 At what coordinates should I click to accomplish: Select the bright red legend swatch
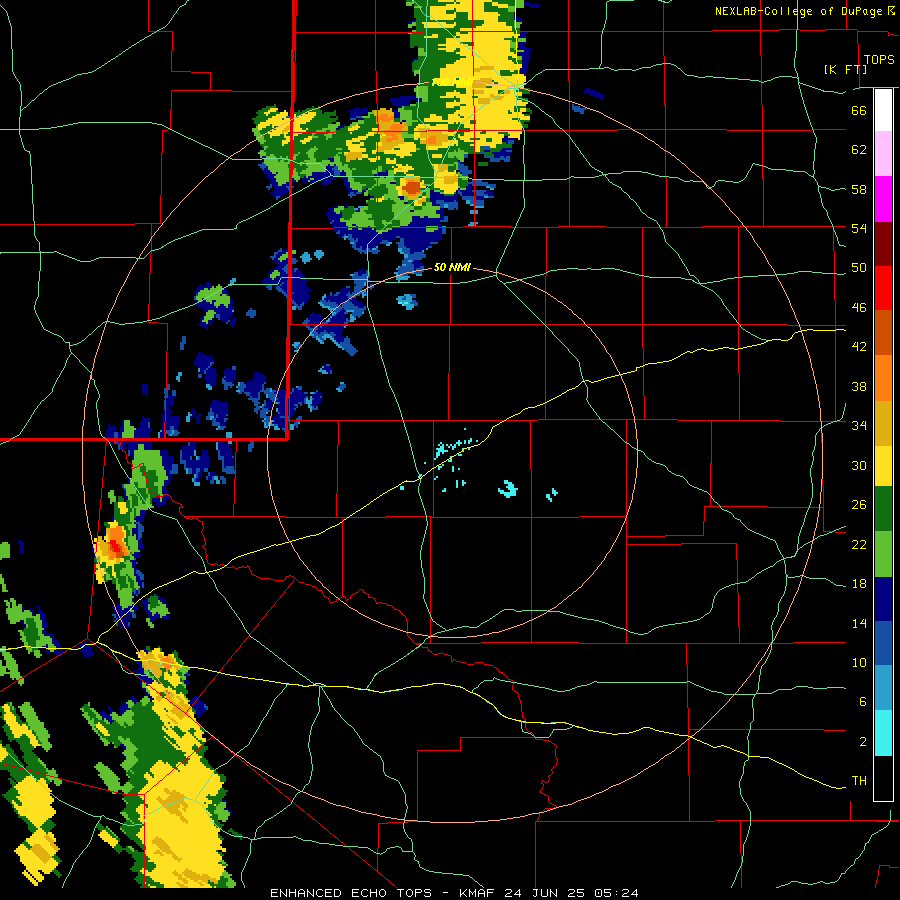point(883,288)
